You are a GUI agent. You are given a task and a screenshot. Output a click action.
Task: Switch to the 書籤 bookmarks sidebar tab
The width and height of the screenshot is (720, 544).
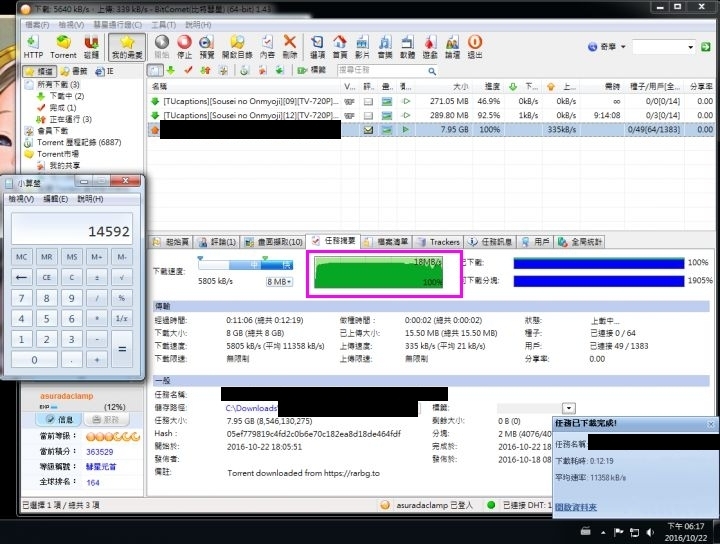click(x=74, y=71)
